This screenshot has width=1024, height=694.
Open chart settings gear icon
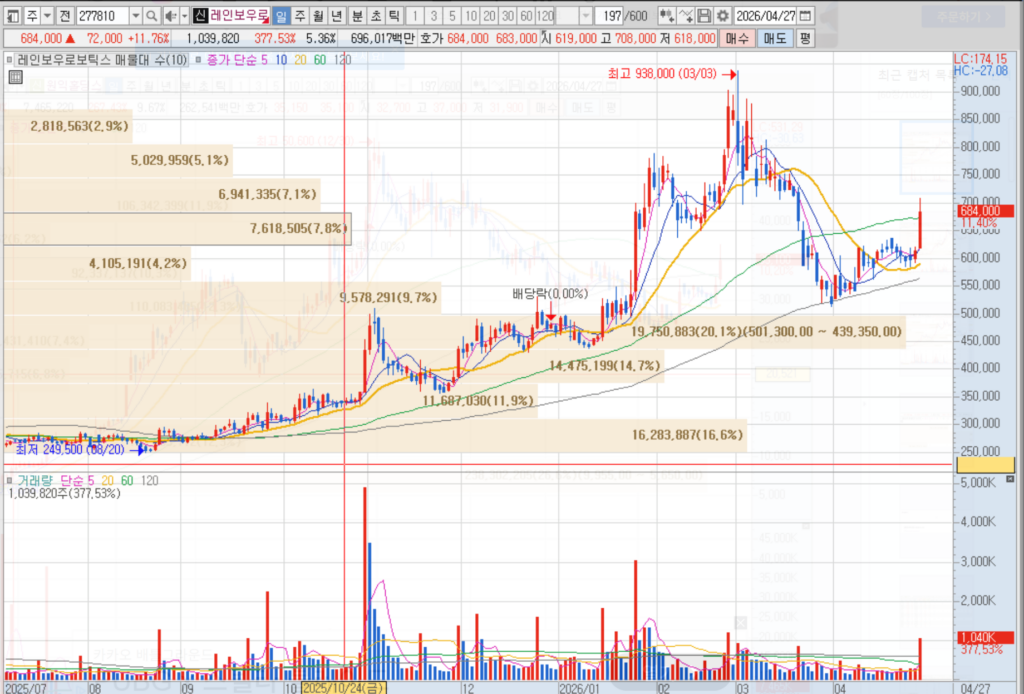pos(722,16)
